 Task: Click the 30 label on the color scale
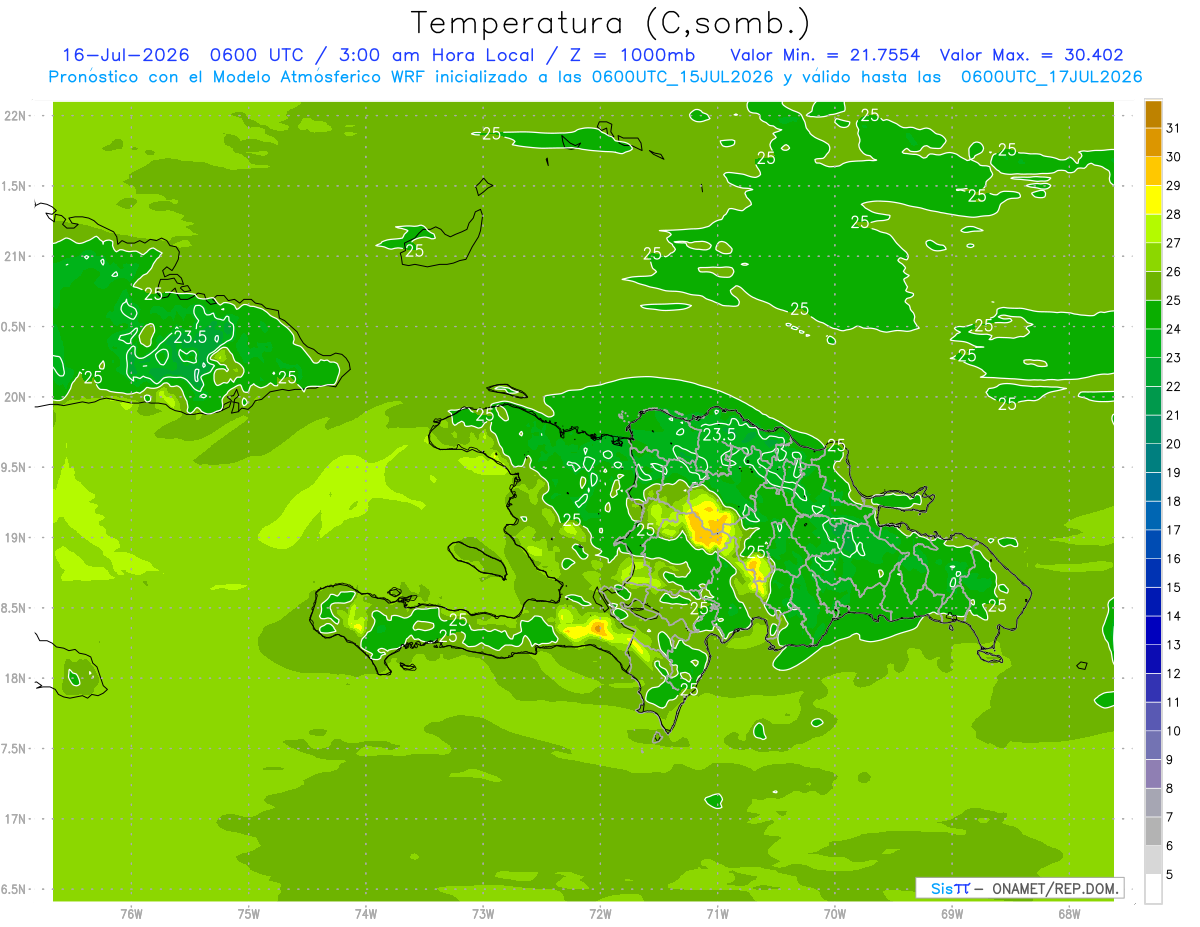(x=1173, y=157)
